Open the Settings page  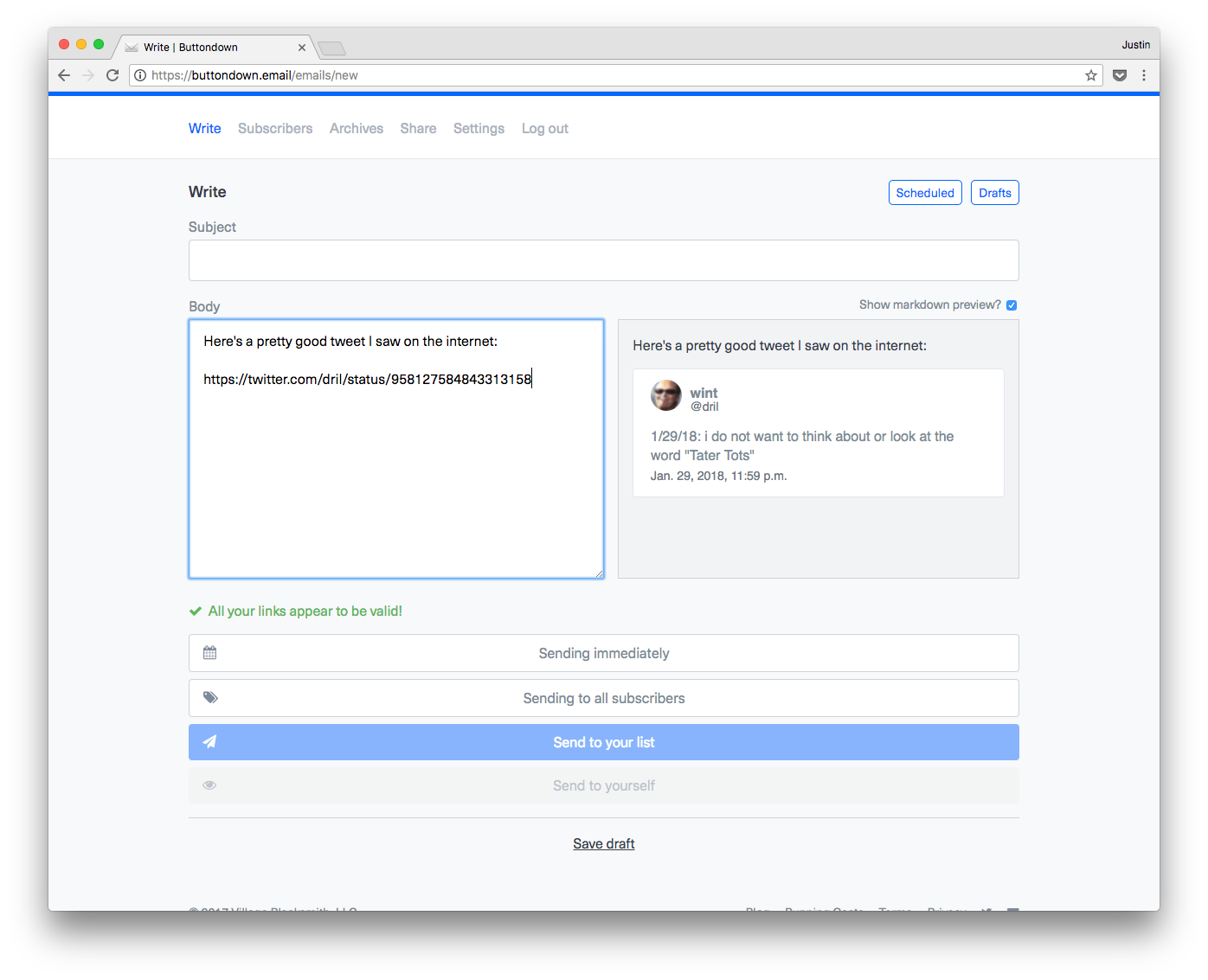click(x=479, y=128)
